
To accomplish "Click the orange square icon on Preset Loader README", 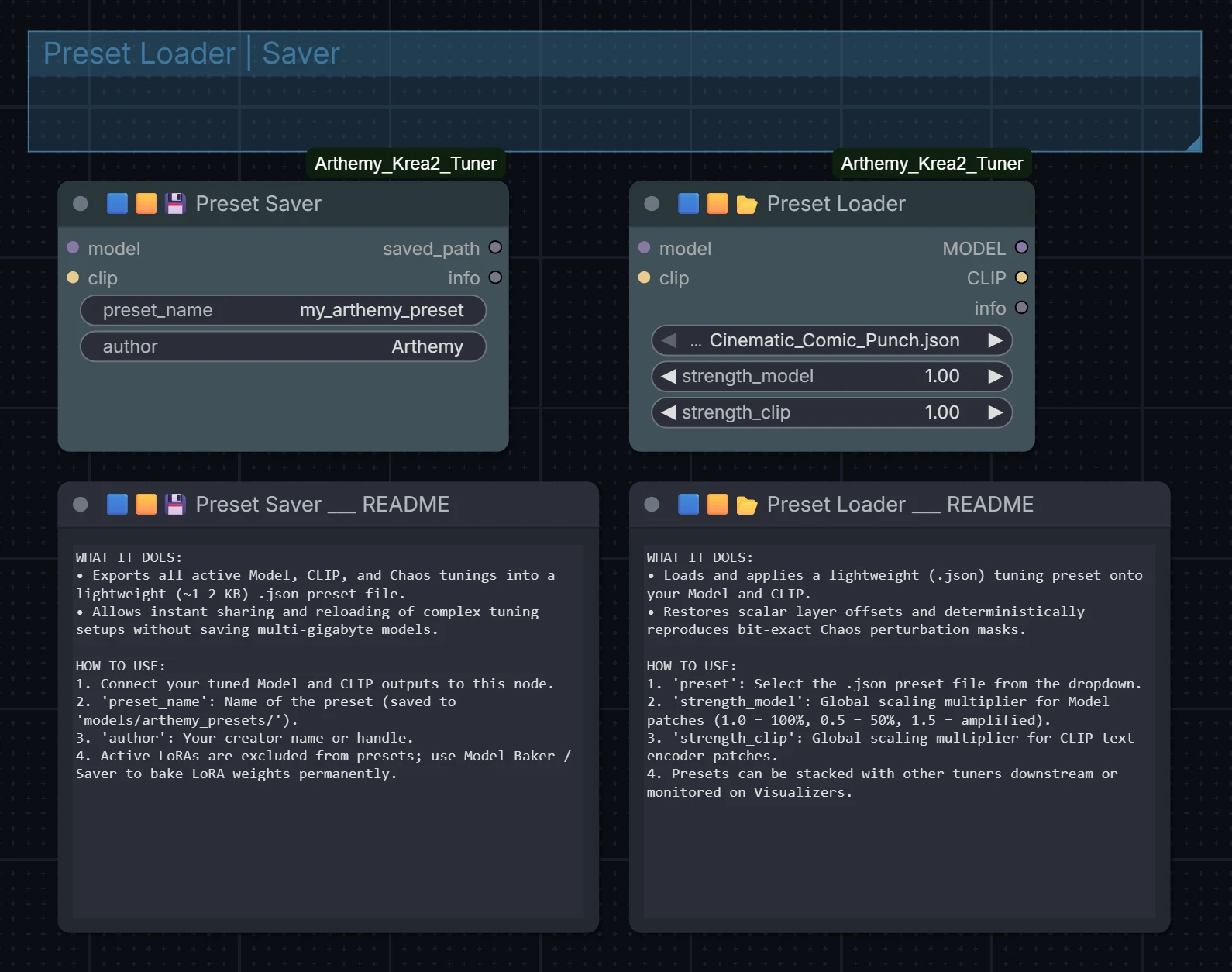I will click(x=718, y=504).
